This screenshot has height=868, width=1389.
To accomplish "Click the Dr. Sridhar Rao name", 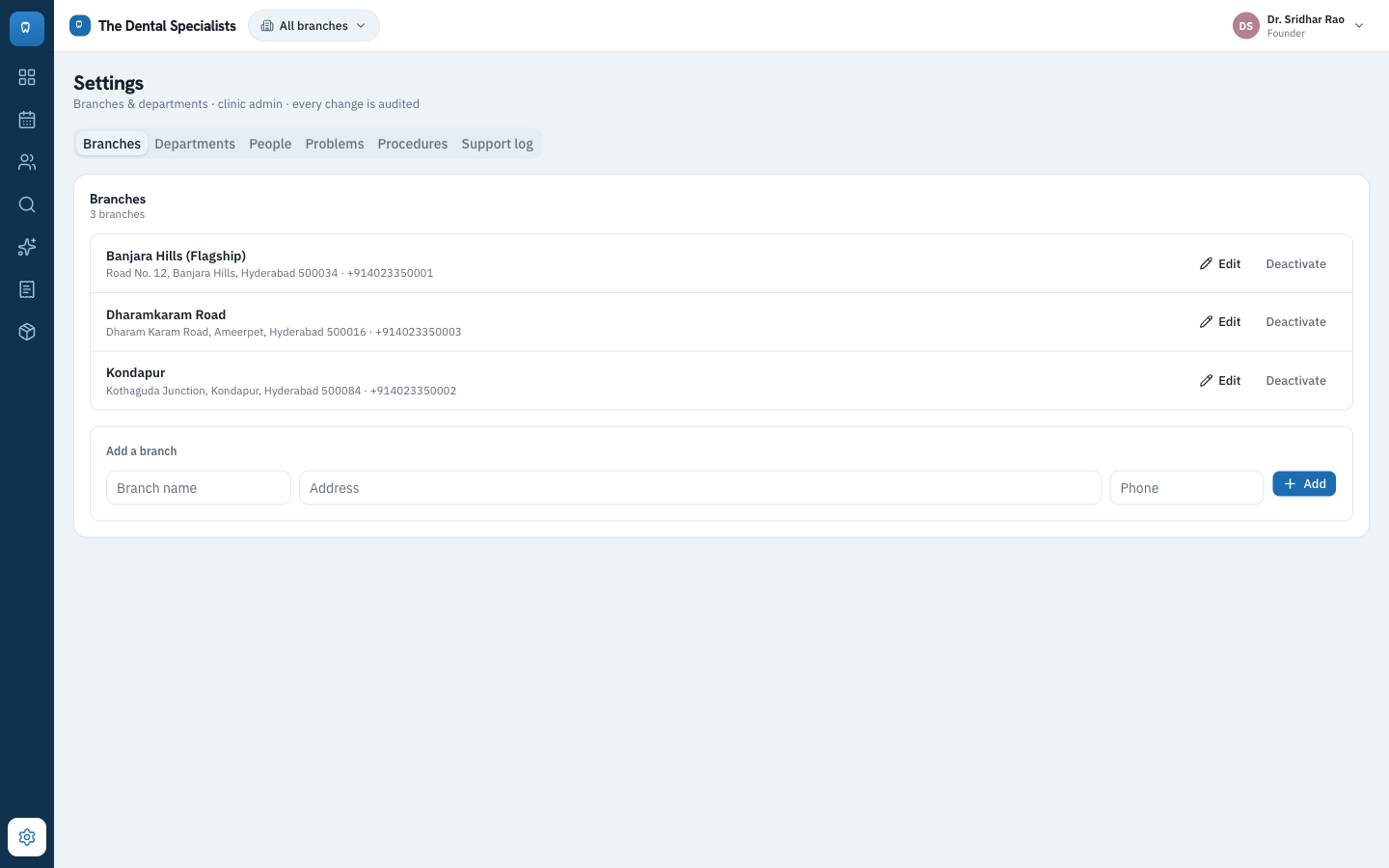I will coord(1305,19).
